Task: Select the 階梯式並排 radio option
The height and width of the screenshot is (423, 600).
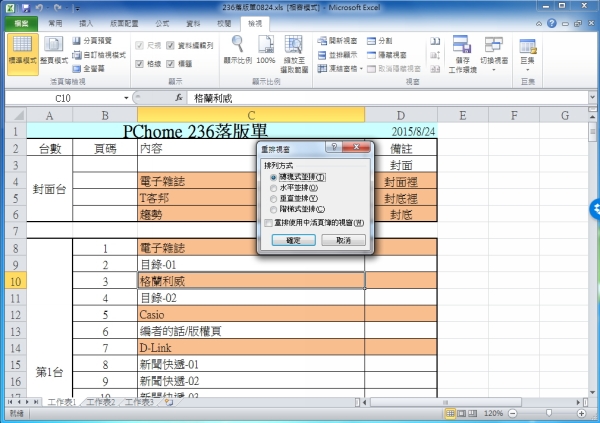Action: [x=273, y=208]
